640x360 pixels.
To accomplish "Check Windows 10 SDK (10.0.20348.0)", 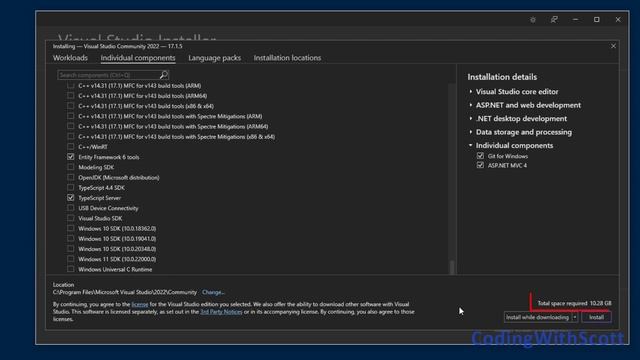I will click(71, 249).
